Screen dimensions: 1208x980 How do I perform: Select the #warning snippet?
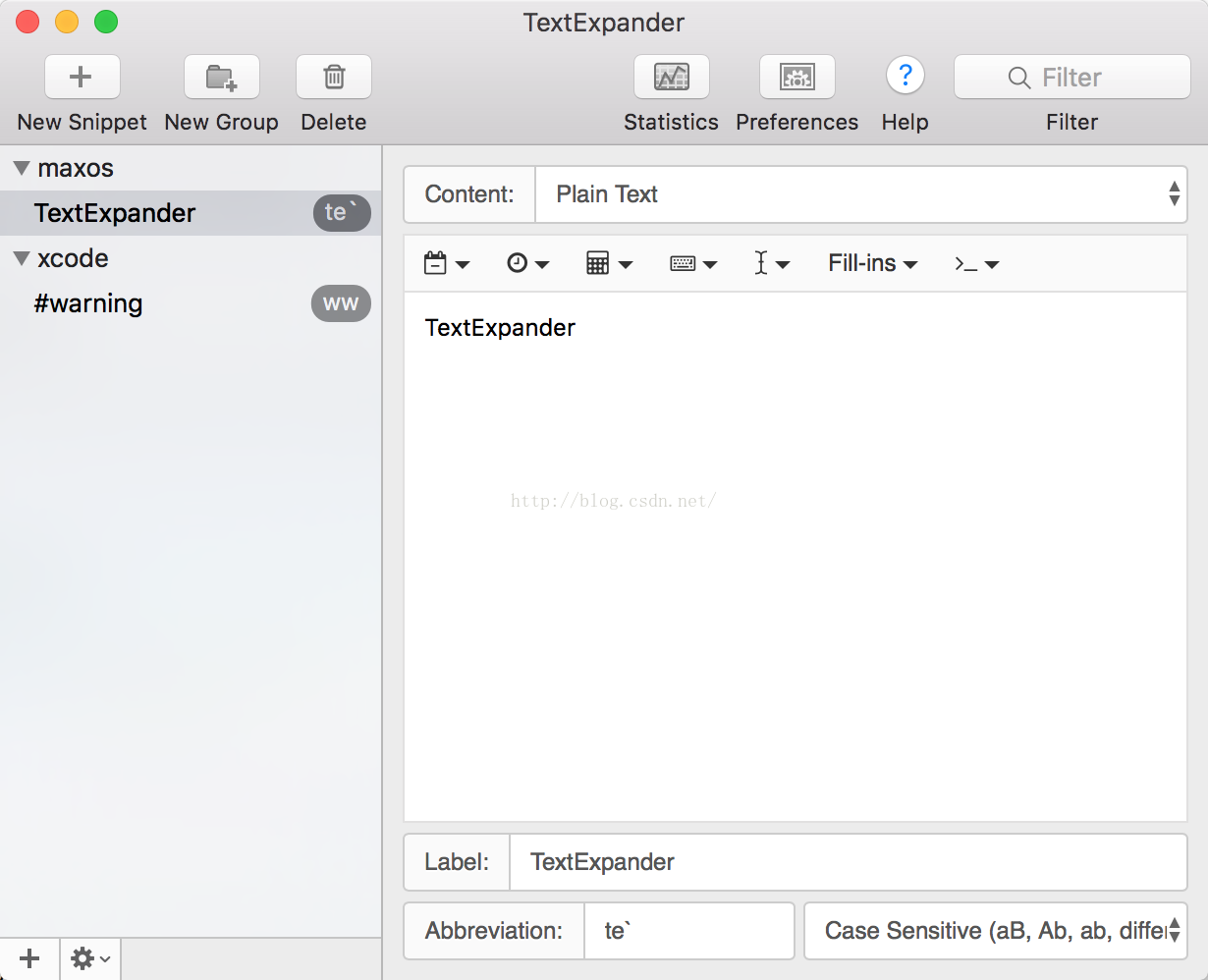191,303
